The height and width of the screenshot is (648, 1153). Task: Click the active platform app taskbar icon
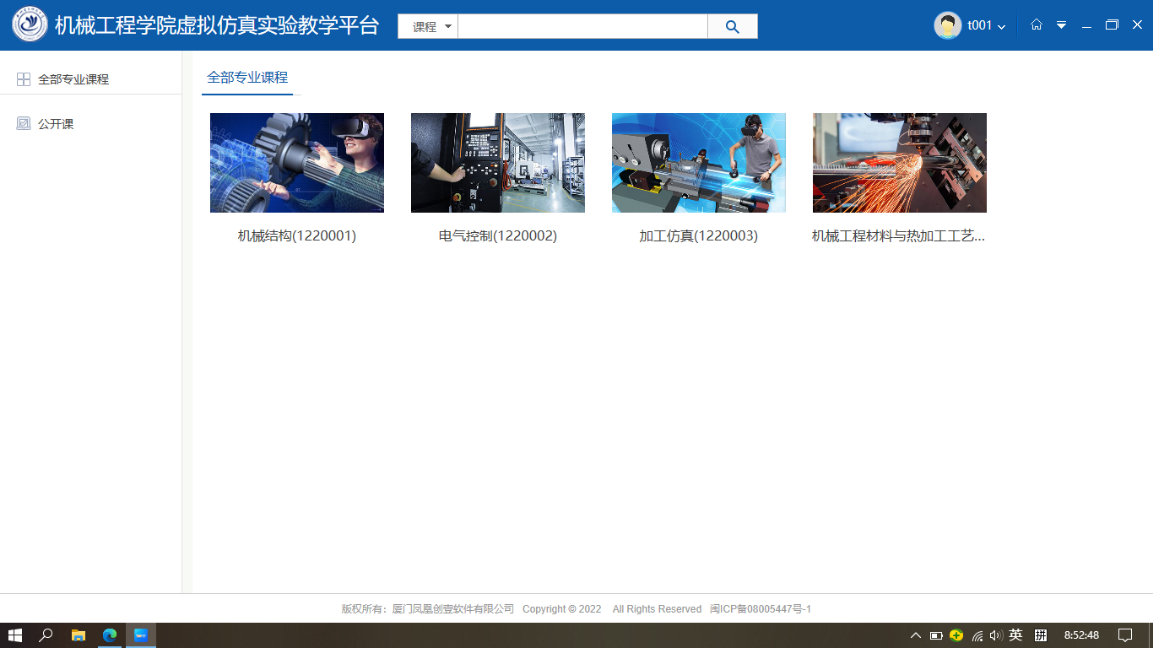point(140,635)
